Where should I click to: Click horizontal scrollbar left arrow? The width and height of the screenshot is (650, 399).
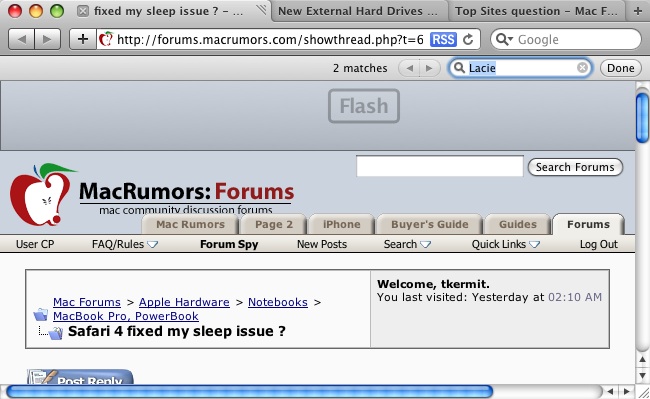tap(610, 391)
